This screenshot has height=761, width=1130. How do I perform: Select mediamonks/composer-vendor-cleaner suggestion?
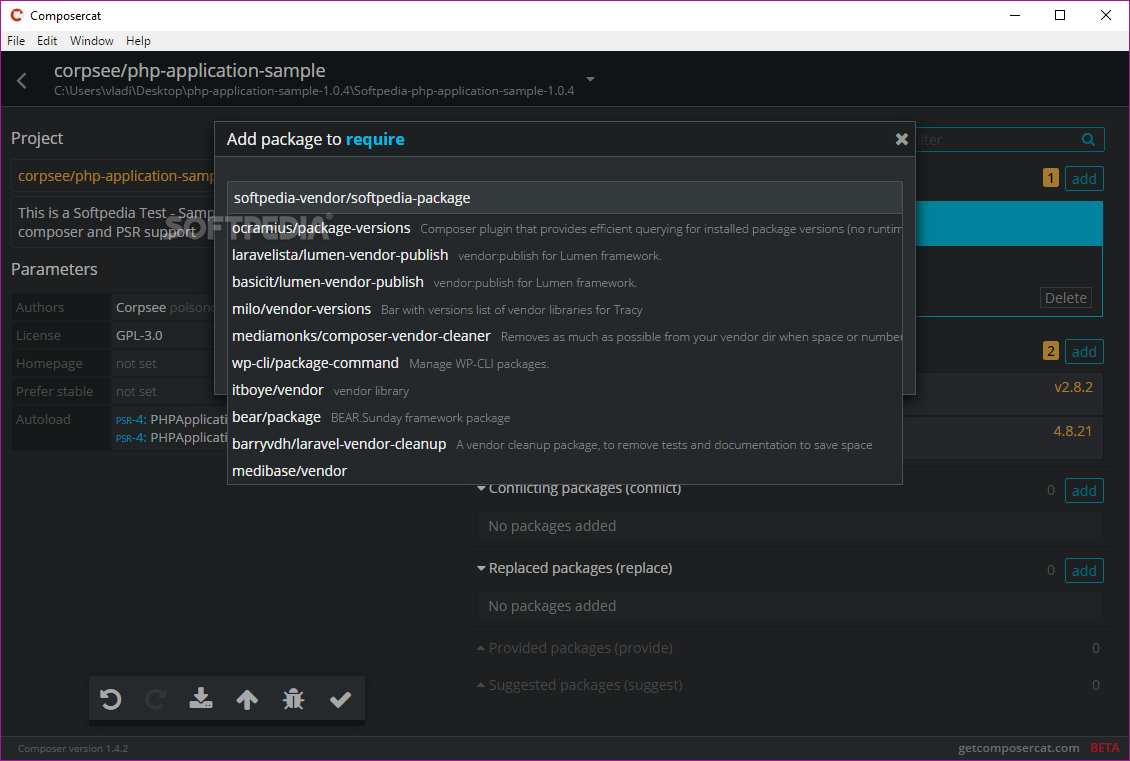tap(565, 337)
